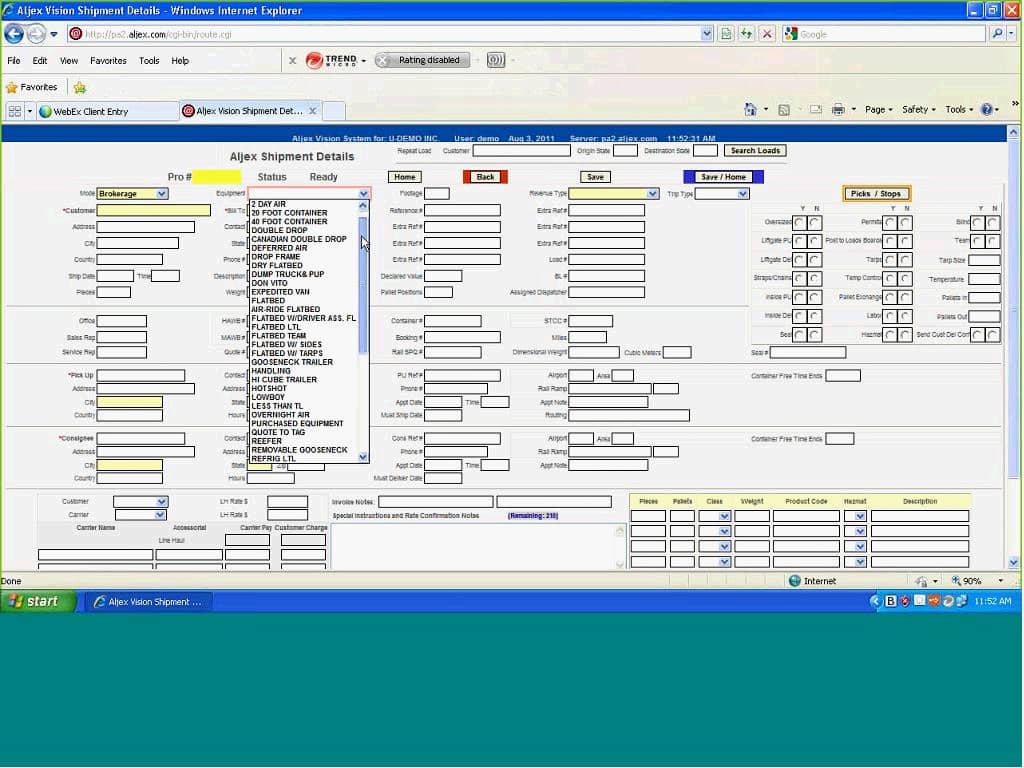Click the Equipment dropdown arrow
The height and width of the screenshot is (768, 1024).
pos(363,194)
